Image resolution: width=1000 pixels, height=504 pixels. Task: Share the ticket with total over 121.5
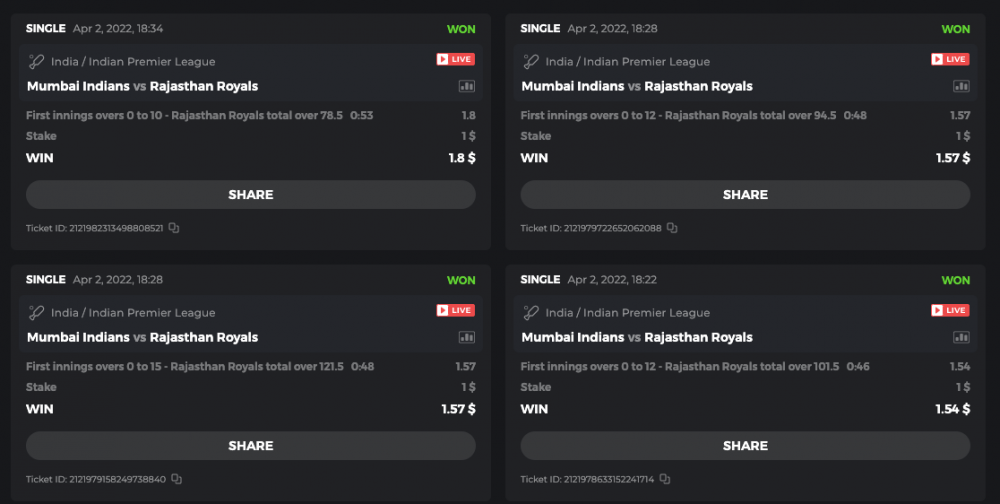[x=250, y=446]
